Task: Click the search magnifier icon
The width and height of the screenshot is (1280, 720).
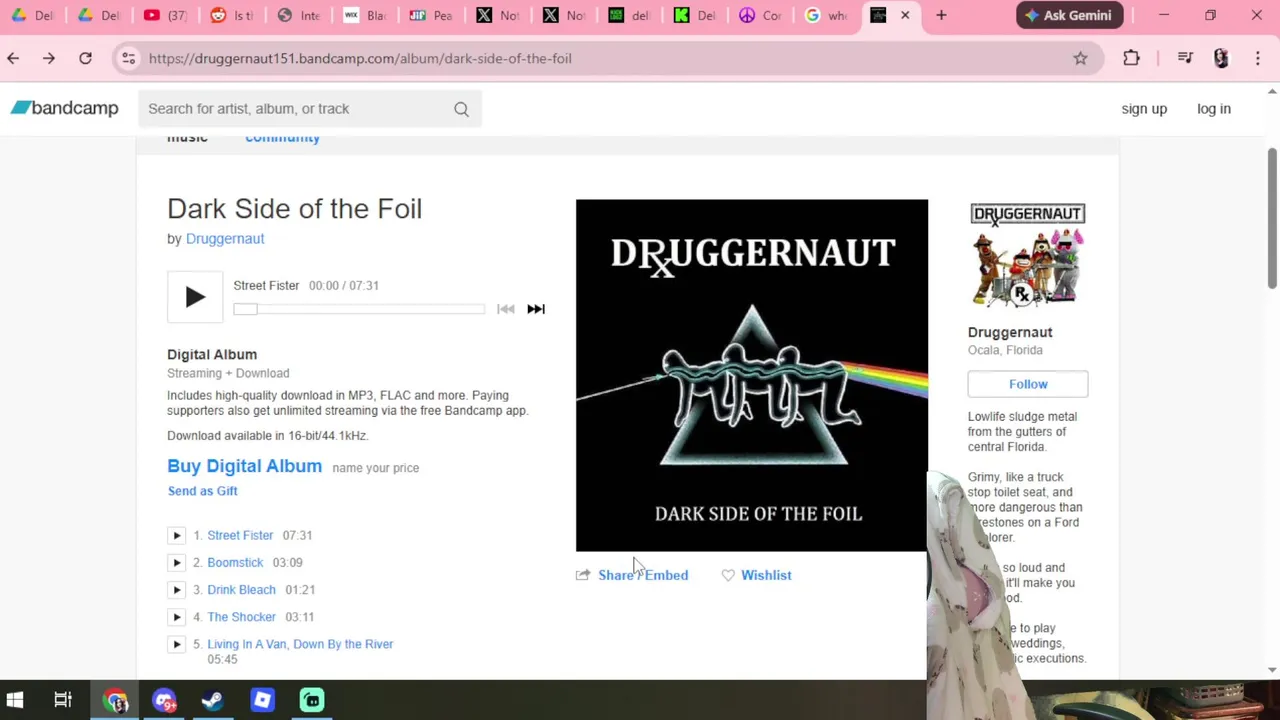Action: (x=461, y=109)
